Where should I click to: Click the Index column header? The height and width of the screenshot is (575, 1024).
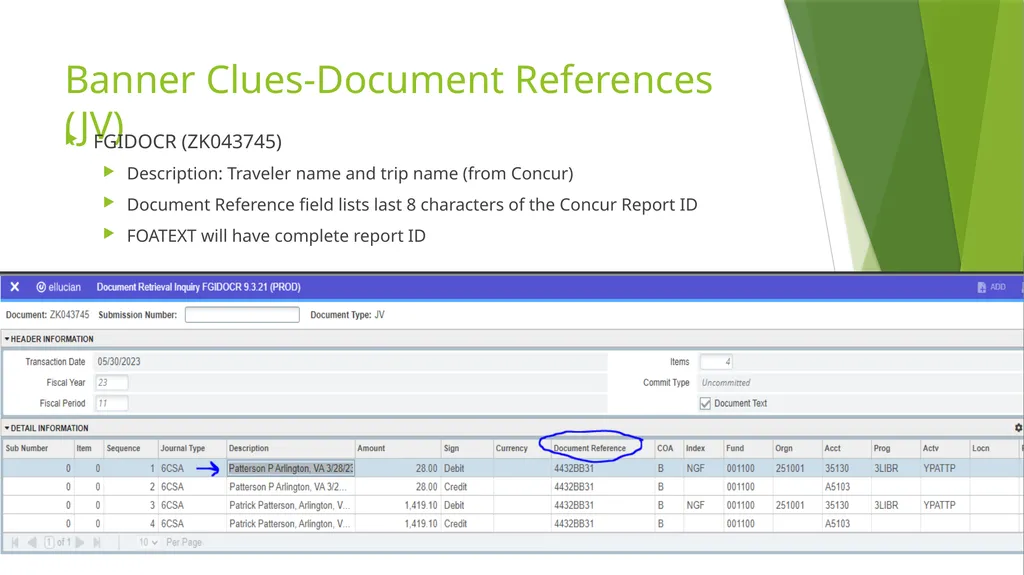click(x=696, y=448)
